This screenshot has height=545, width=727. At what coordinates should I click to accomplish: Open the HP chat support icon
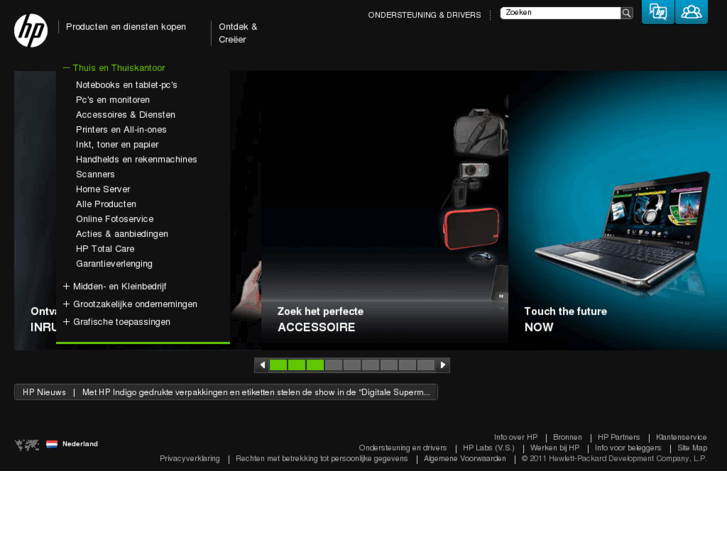tap(657, 11)
